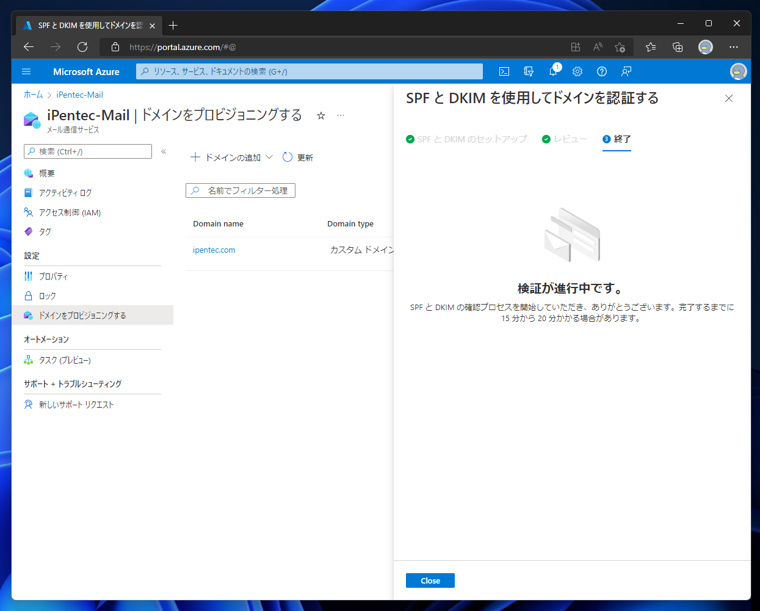Click the browser address bar URL
760x611 pixels.
pos(183,47)
